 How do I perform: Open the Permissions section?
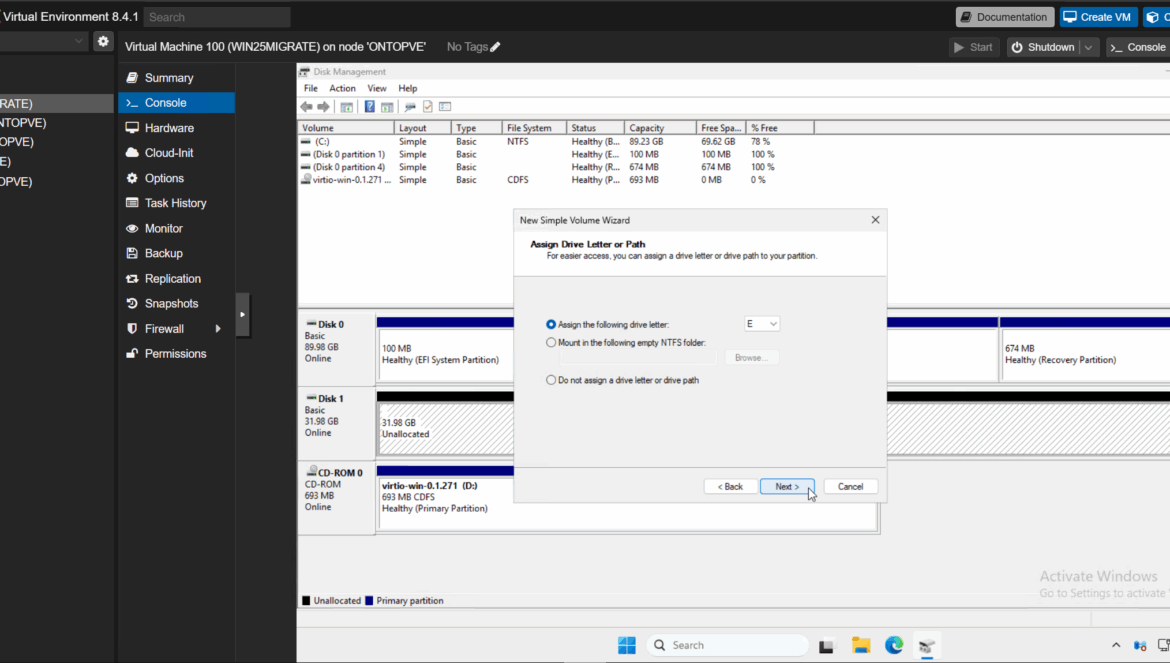click(177, 354)
